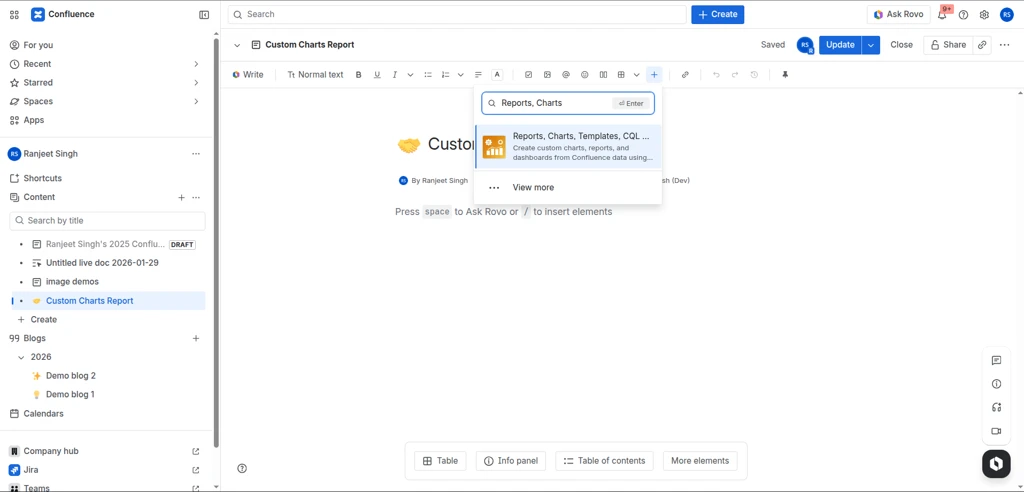Click View more in the insert menu
The image size is (1024, 492).
click(x=568, y=188)
